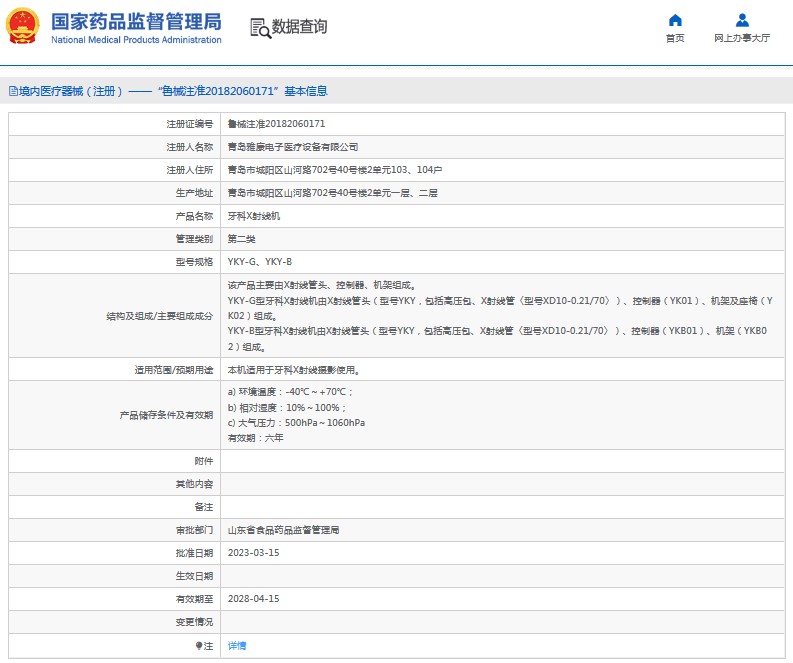Select expiry date 2028-04-15
793x663 pixels.
[253, 599]
